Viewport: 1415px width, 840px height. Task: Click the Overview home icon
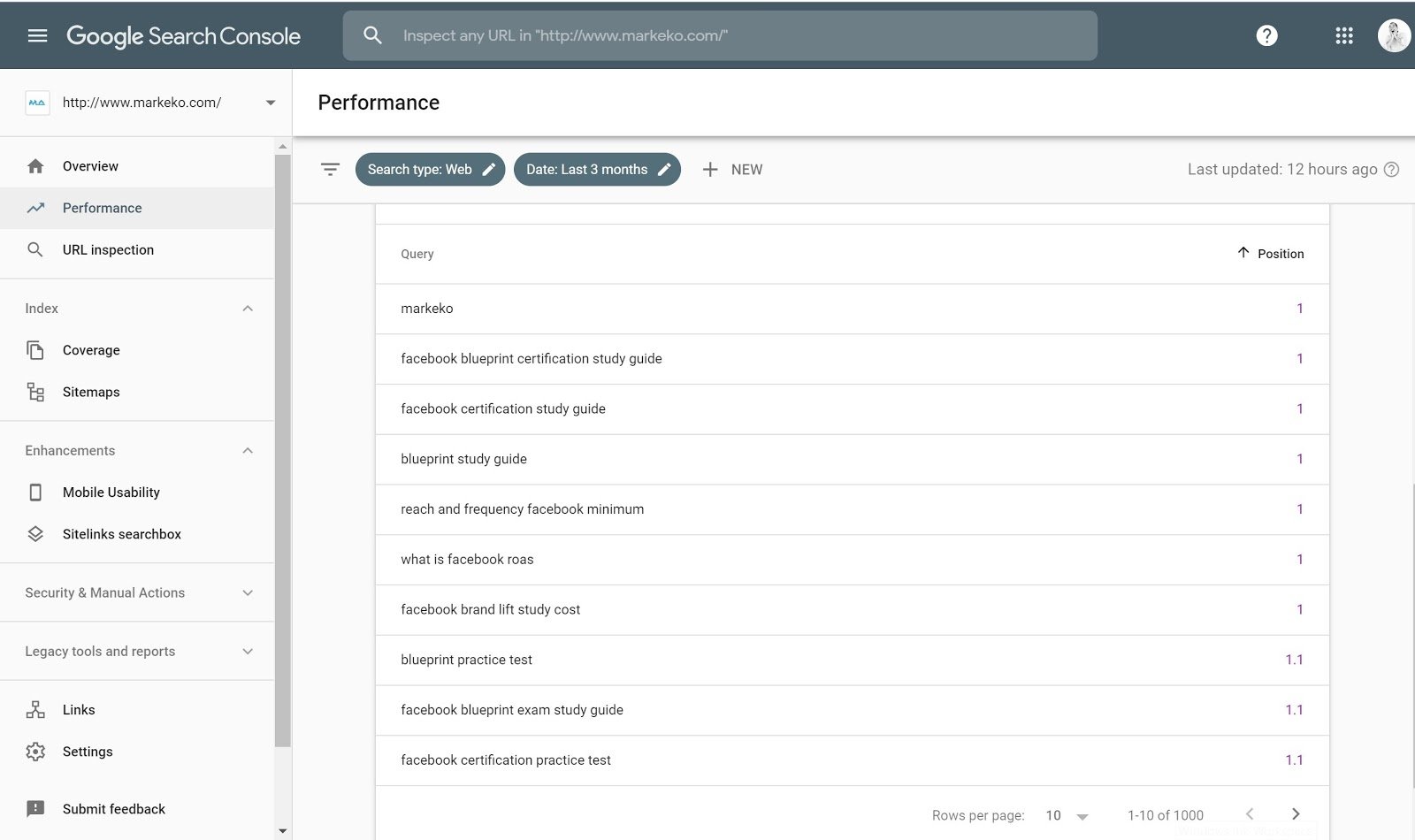click(x=35, y=166)
